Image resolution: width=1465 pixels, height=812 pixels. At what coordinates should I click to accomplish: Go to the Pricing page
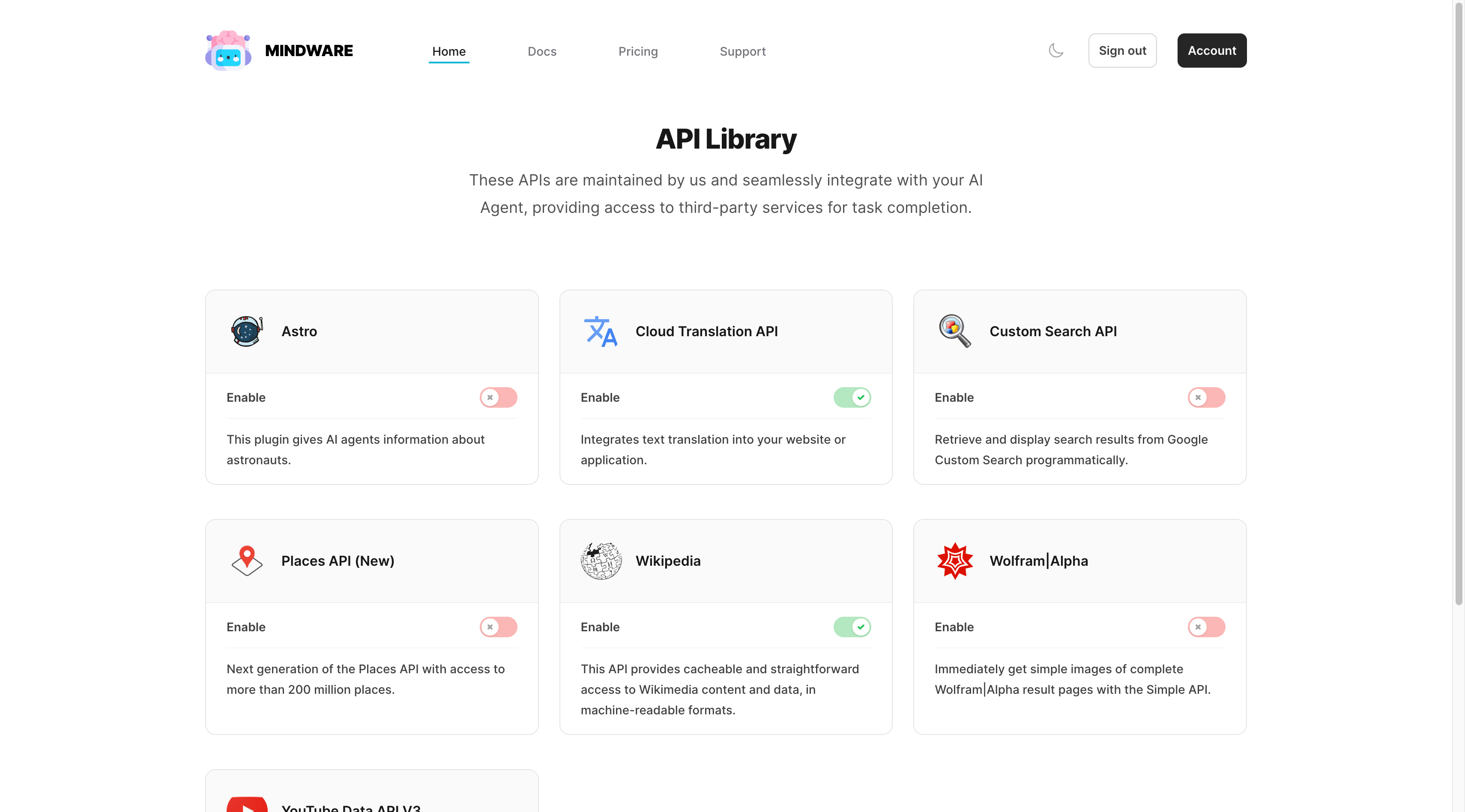[x=637, y=51]
